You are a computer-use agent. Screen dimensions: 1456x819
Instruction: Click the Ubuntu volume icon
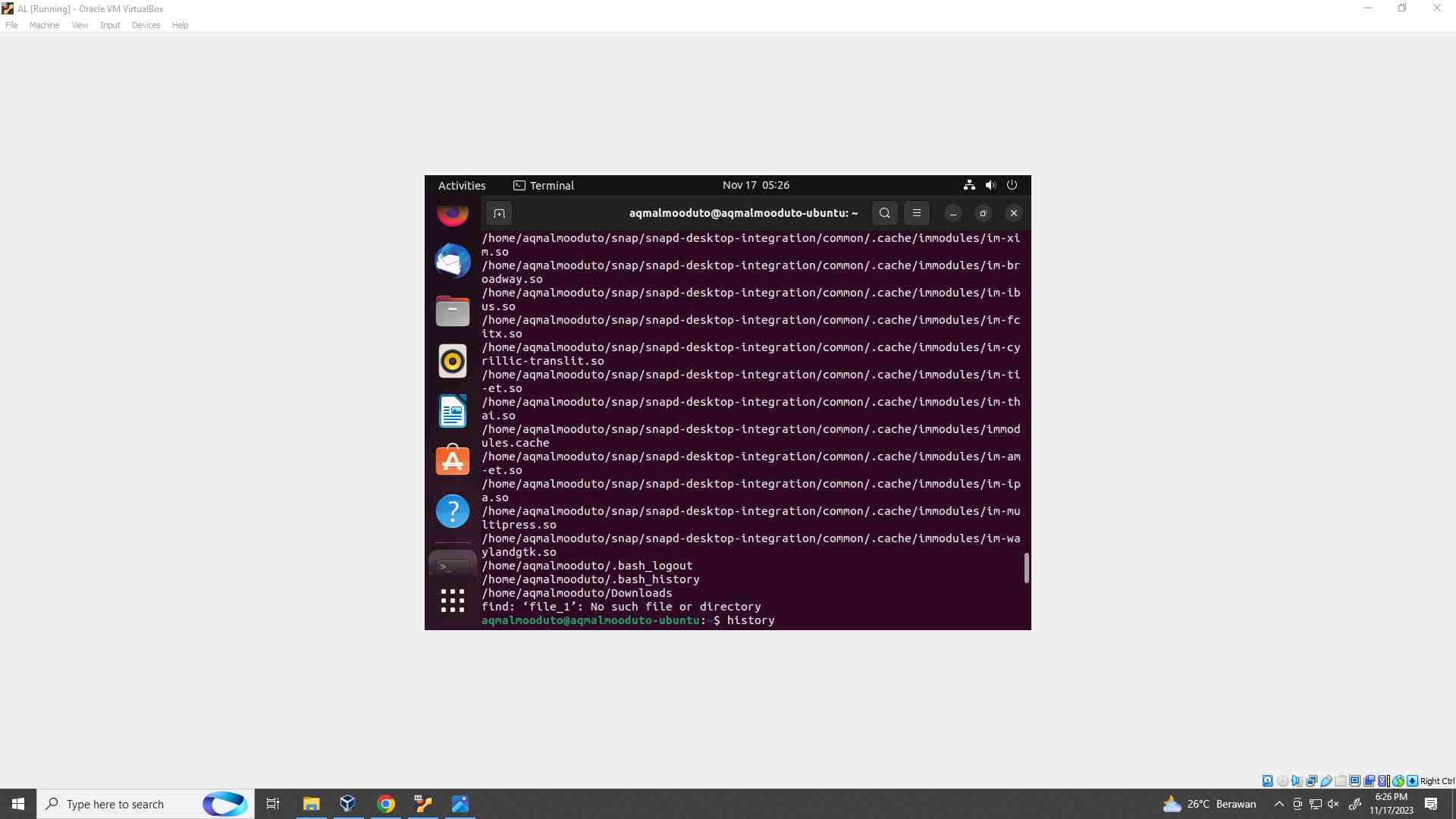[x=990, y=185]
